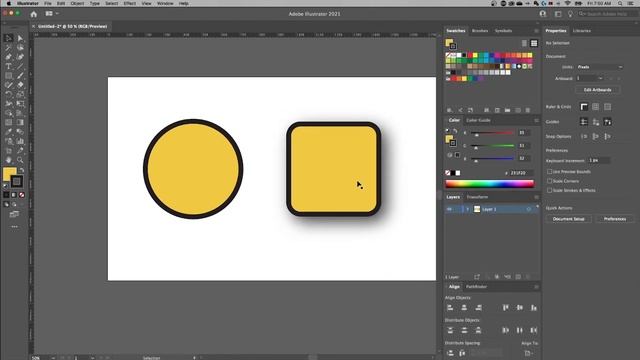Toggle Show Grid button in Properties
The height and width of the screenshot is (360, 640).
click(596, 107)
